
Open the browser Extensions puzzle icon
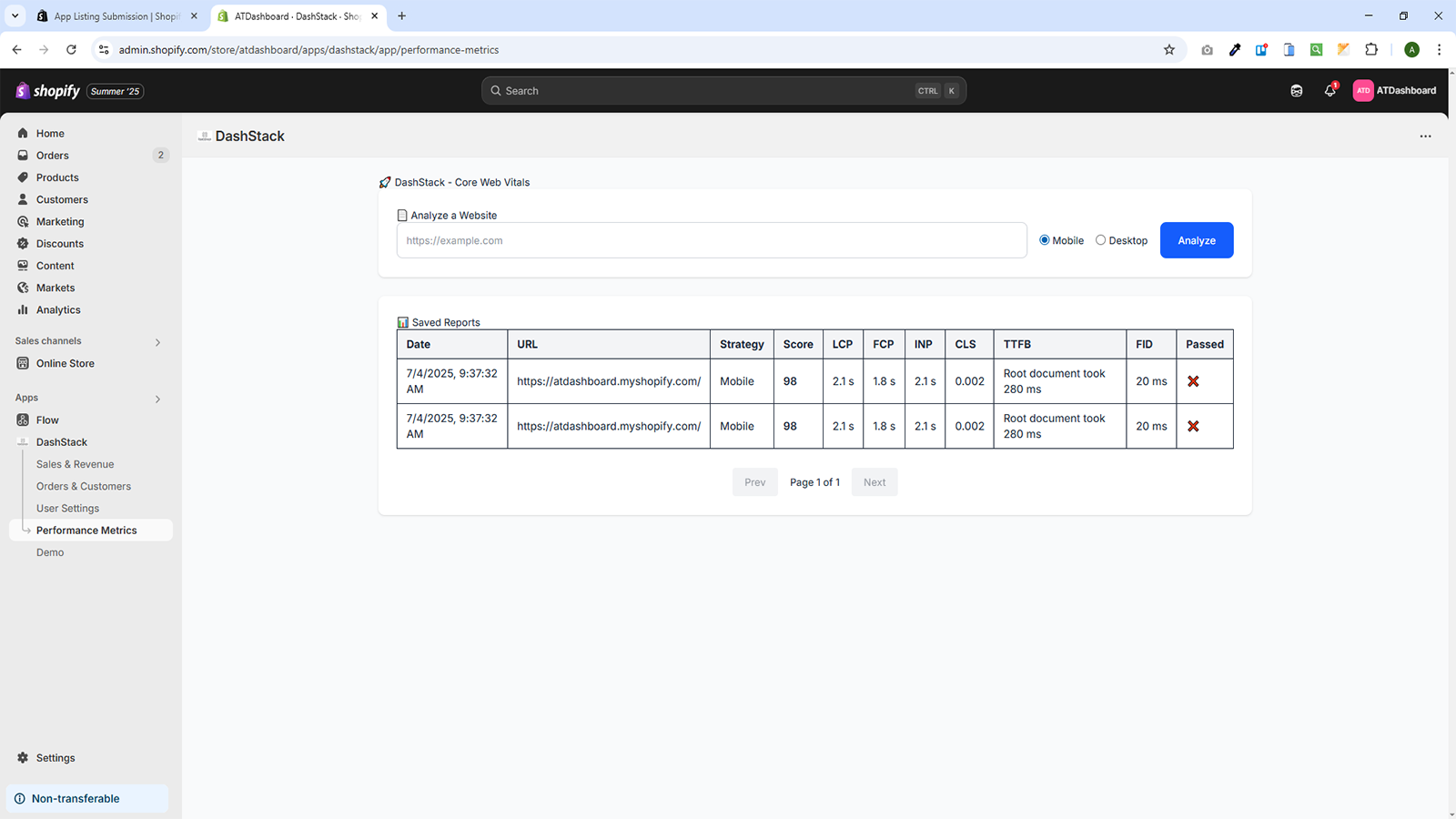click(x=1371, y=50)
